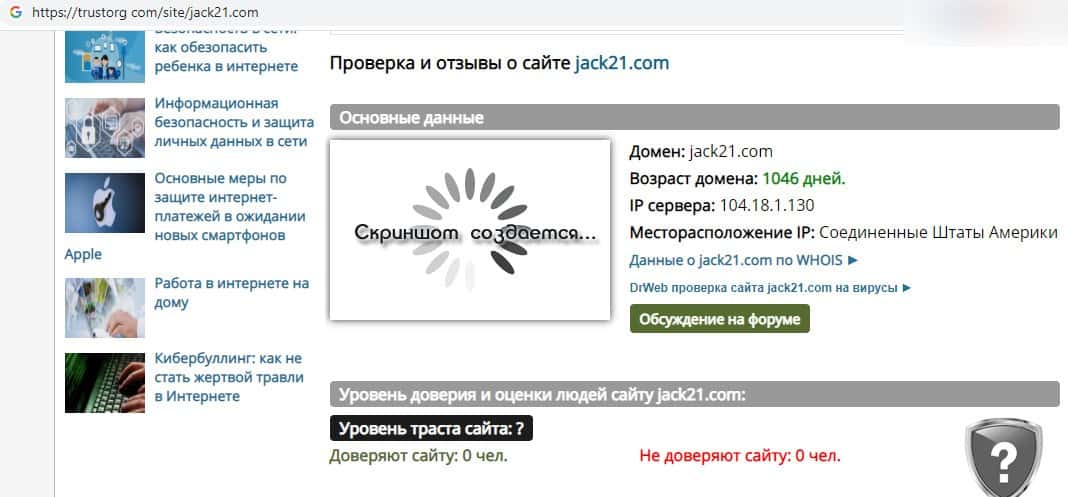Click the loading site screenshot preview
Image resolution: width=1068 pixels, height=497 pixels.
tap(470, 229)
